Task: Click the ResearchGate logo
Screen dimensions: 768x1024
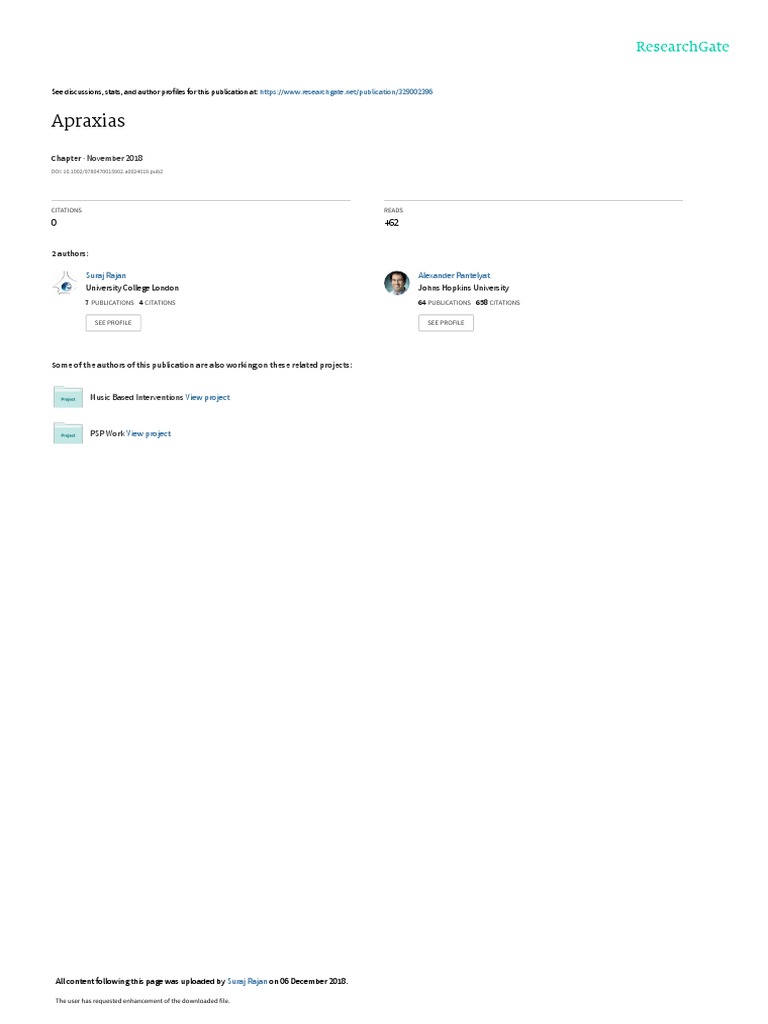Action: pos(682,46)
